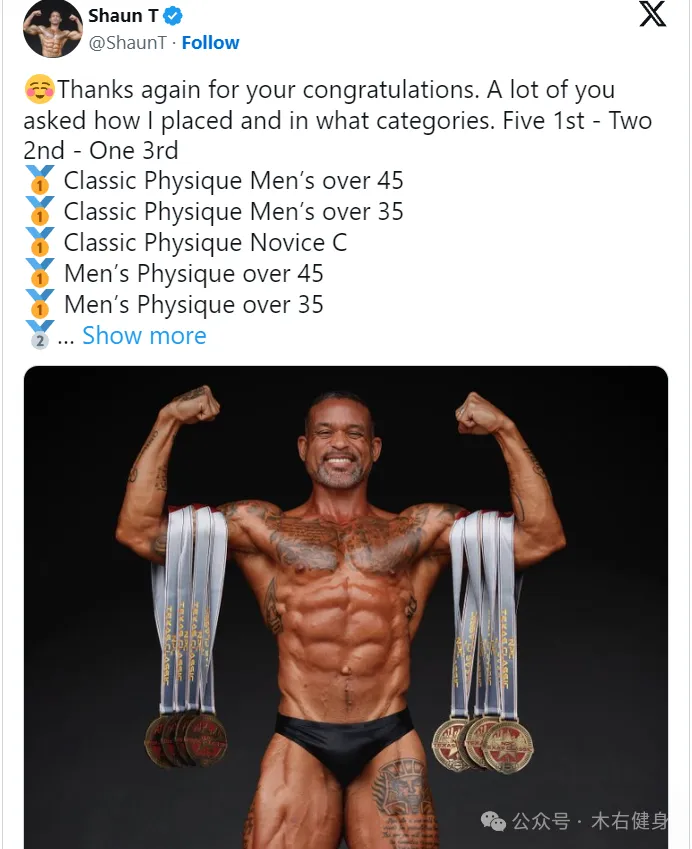Click the WeChat watermark logo in photo
The height and width of the screenshot is (849, 692).
coord(493,821)
